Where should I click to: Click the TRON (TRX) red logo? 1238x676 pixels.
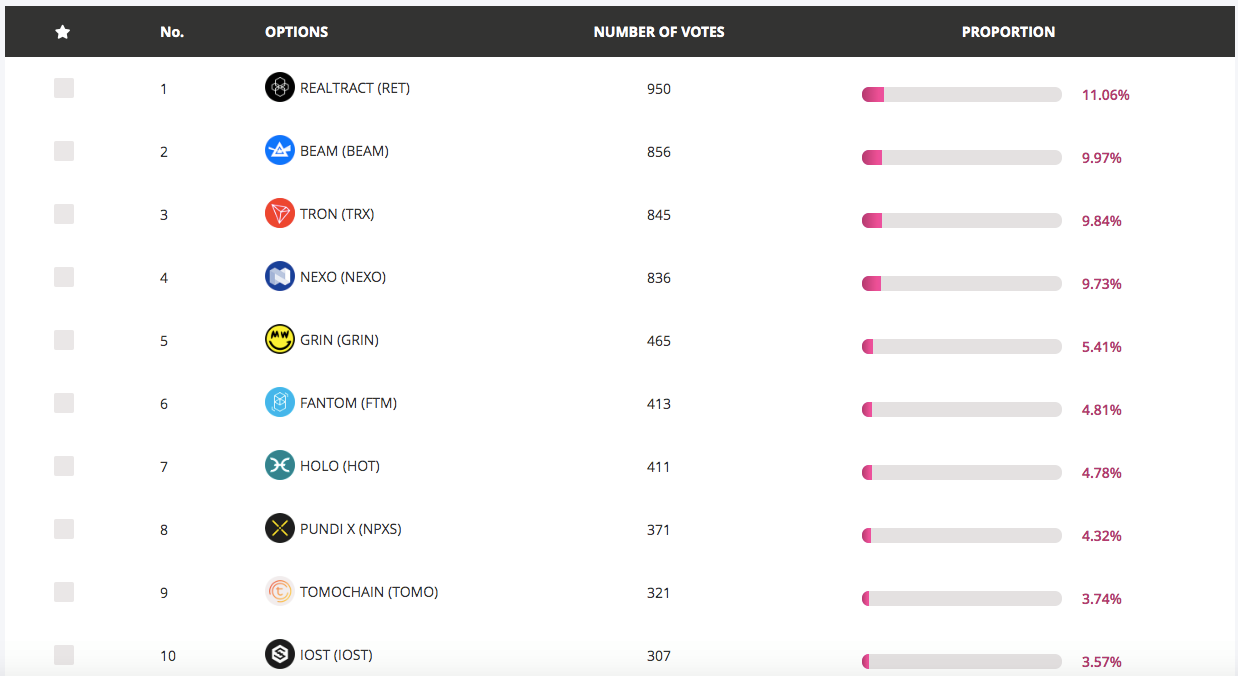coord(279,214)
